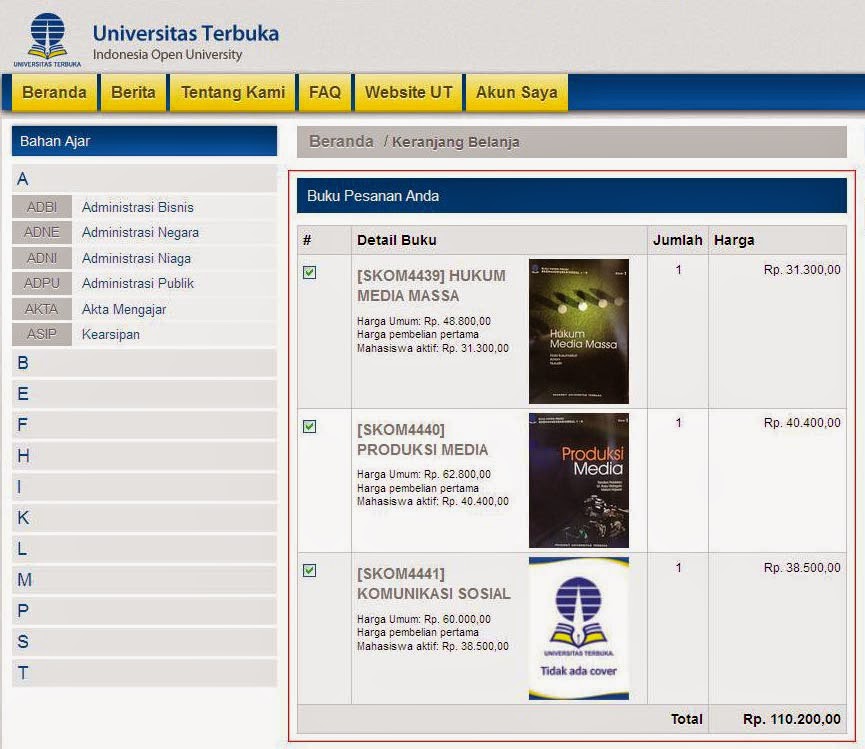Switch to the Berita tab
The height and width of the screenshot is (749, 865).
click(134, 91)
